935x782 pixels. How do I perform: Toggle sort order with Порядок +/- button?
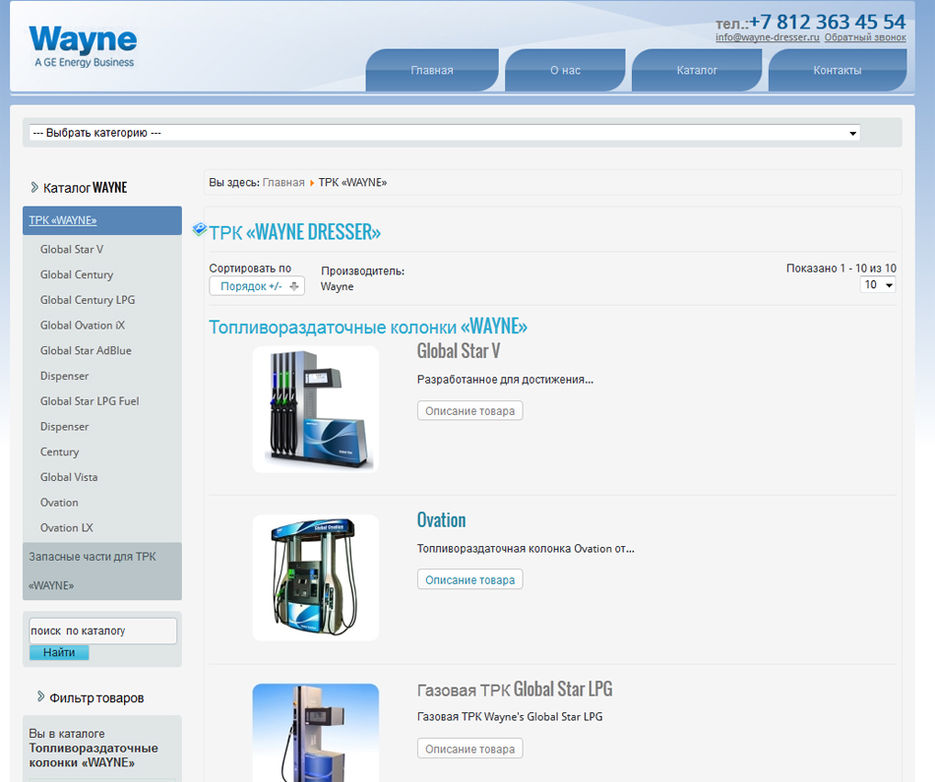tap(256, 286)
